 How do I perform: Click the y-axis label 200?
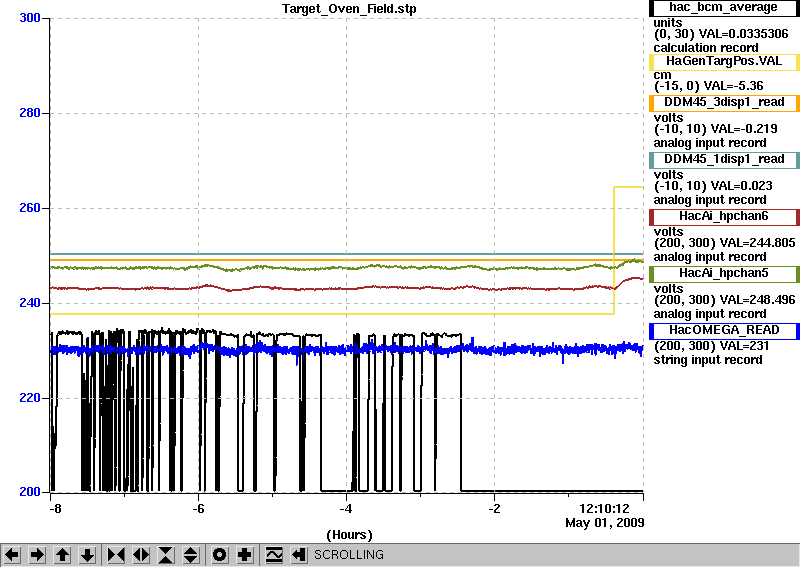pos(30,492)
